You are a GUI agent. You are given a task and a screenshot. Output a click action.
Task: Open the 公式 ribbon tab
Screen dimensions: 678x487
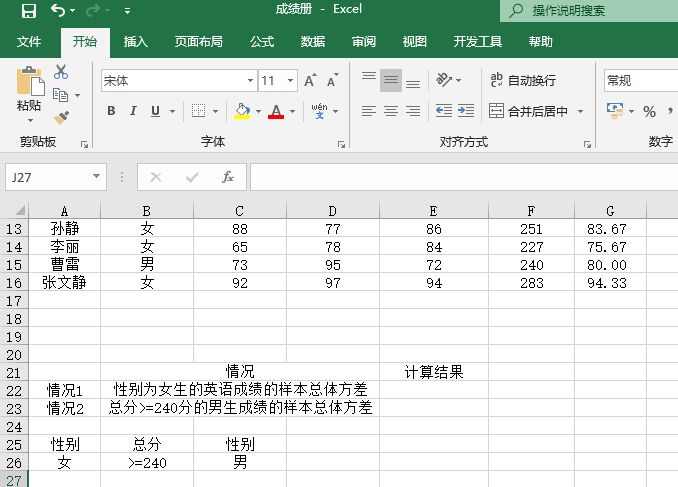tap(262, 42)
